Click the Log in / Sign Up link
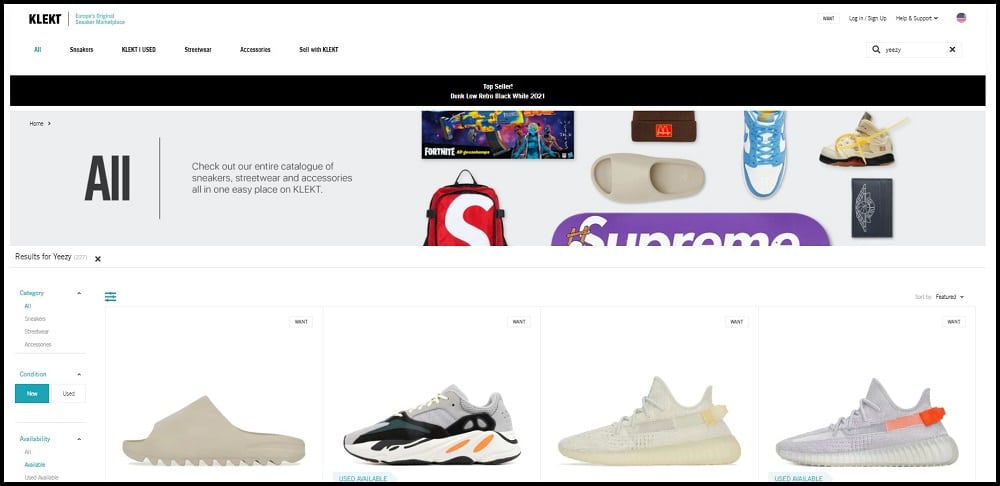The width and height of the screenshot is (1000, 486). [x=867, y=18]
